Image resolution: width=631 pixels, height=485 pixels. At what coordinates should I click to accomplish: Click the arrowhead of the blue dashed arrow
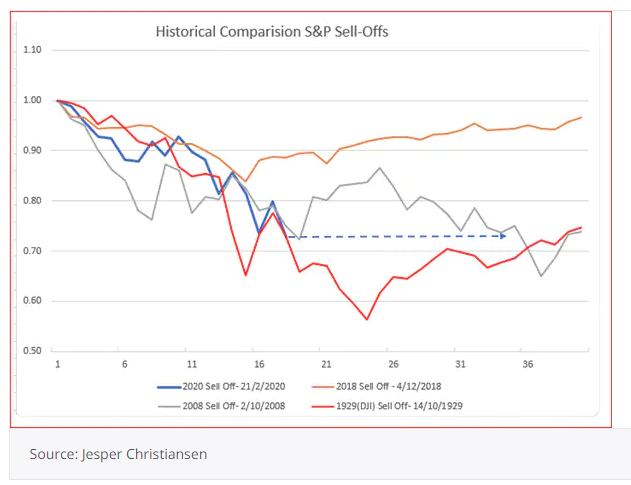point(503,236)
